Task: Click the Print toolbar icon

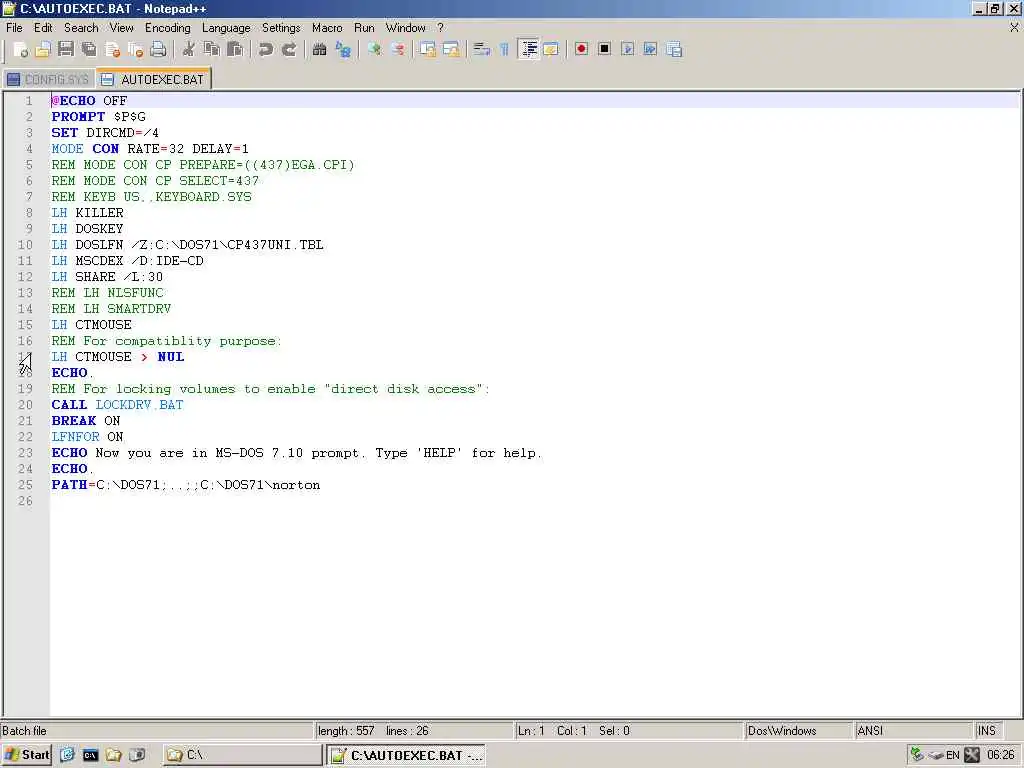Action: coord(158,50)
